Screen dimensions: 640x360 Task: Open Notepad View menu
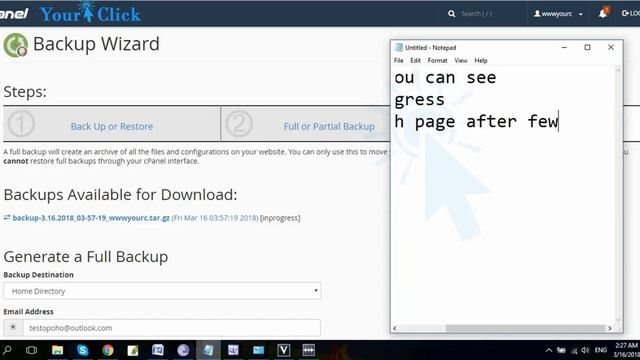tap(461, 60)
